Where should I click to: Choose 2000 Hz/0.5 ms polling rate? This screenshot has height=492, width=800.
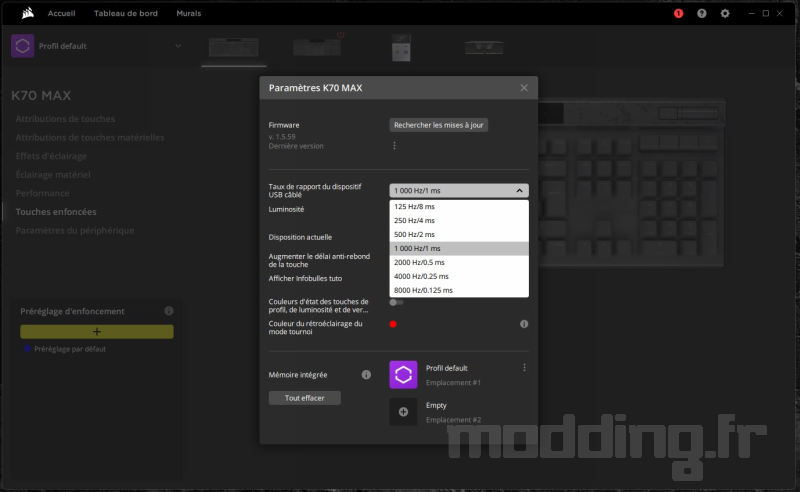tap(459, 262)
